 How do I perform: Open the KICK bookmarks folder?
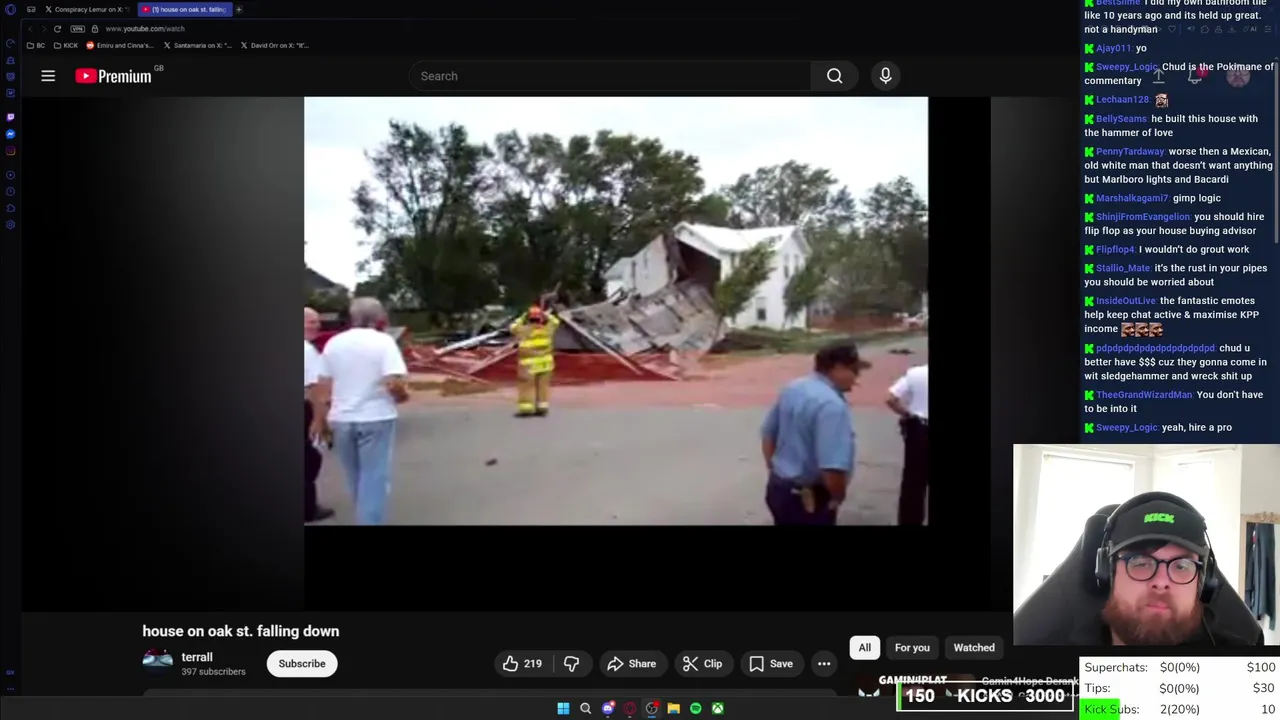point(66,46)
